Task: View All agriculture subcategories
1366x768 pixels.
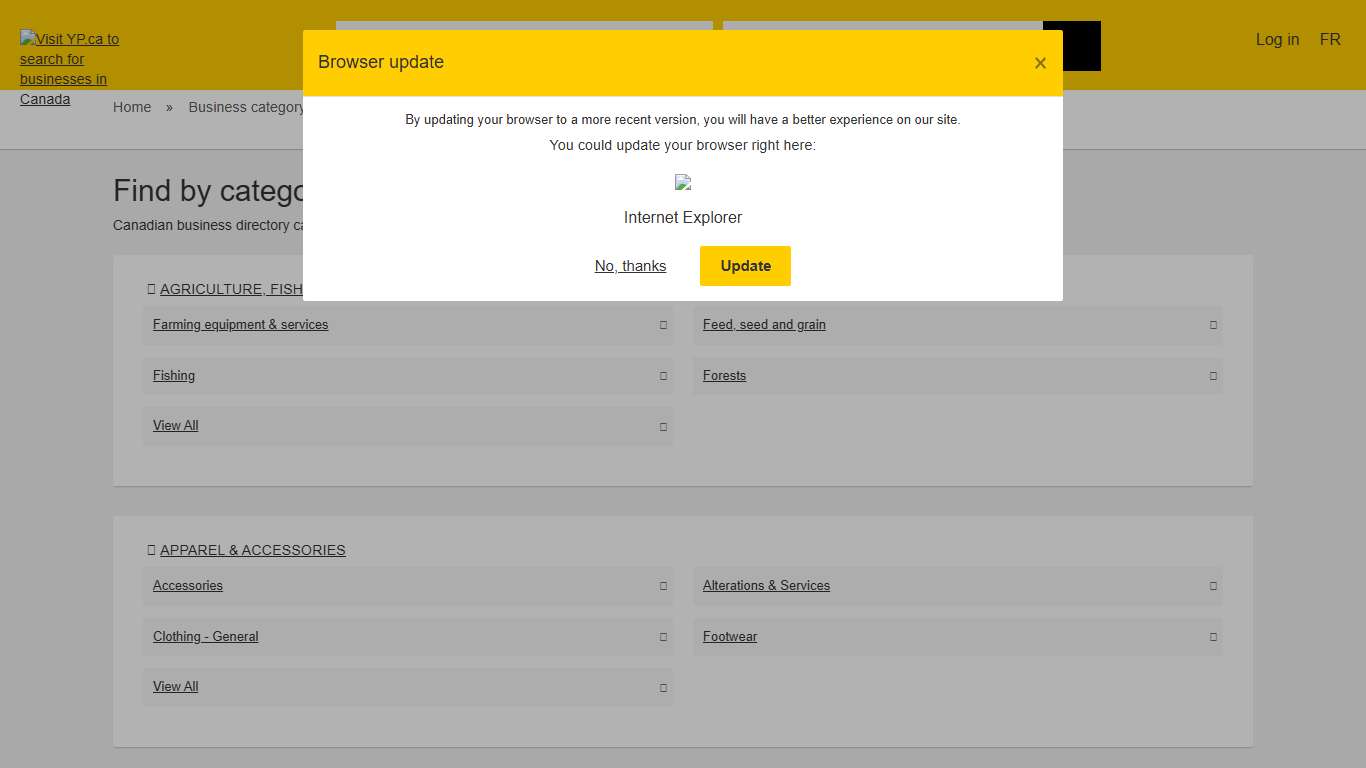Action: (x=175, y=425)
